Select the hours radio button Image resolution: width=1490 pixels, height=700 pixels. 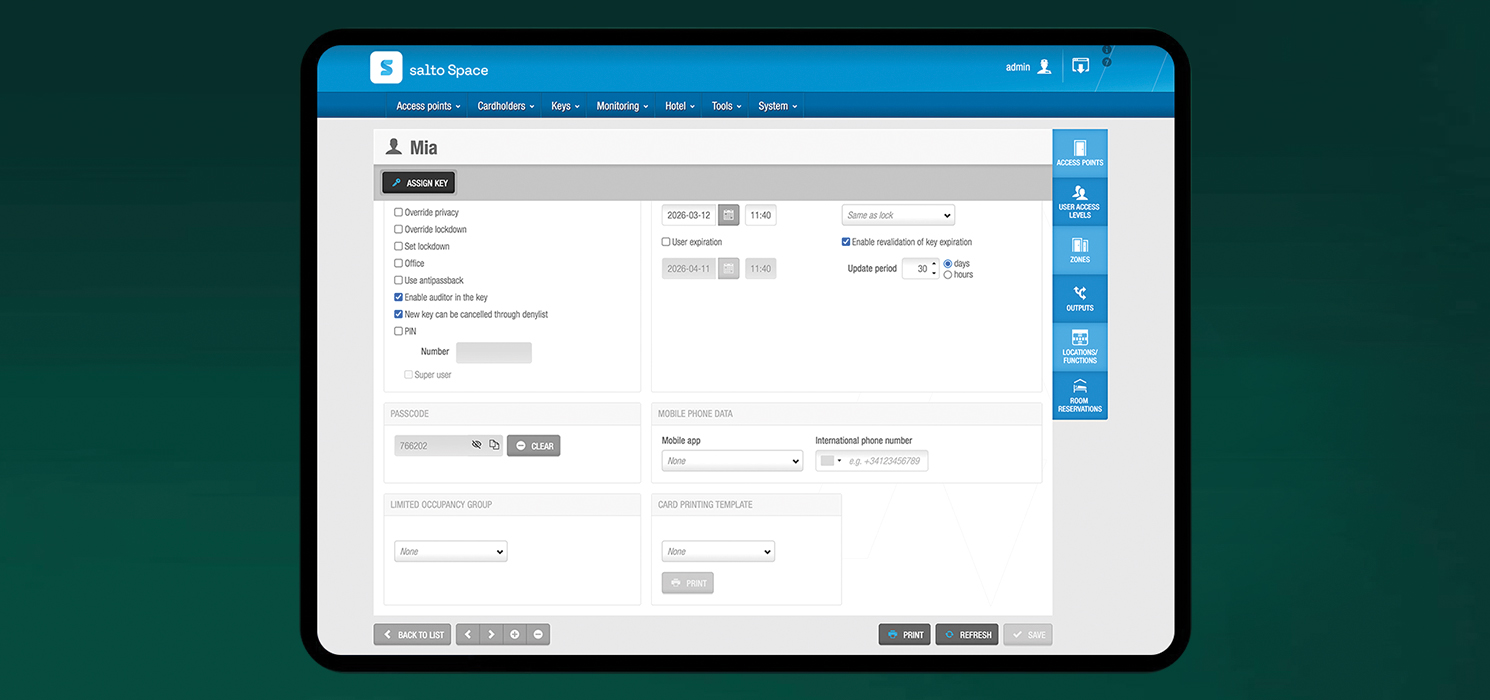pyautogui.click(x=948, y=274)
